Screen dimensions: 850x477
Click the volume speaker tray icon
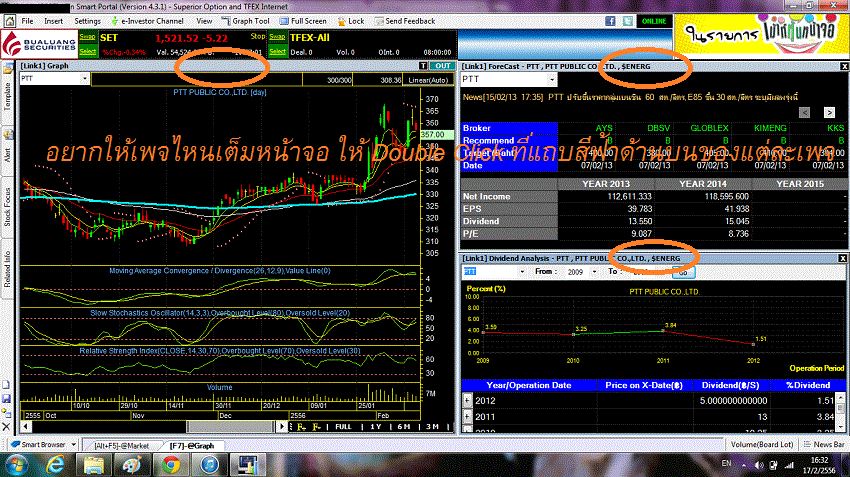click(x=759, y=465)
